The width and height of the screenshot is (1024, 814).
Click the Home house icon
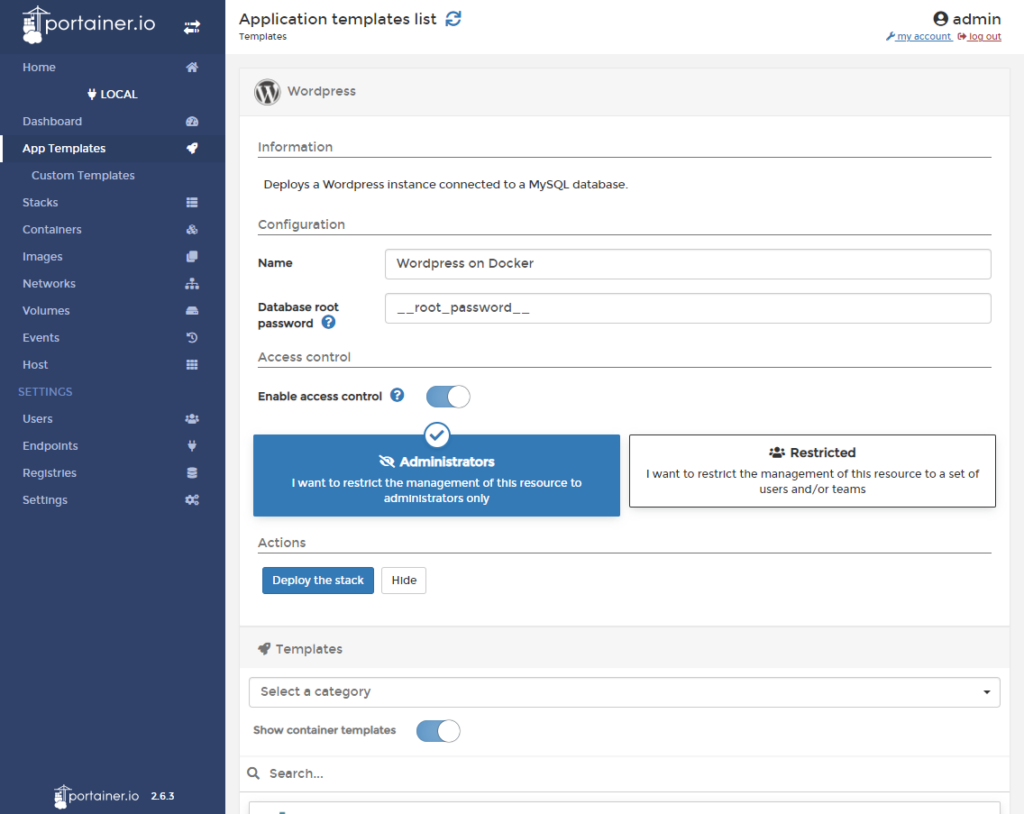coord(192,67)
